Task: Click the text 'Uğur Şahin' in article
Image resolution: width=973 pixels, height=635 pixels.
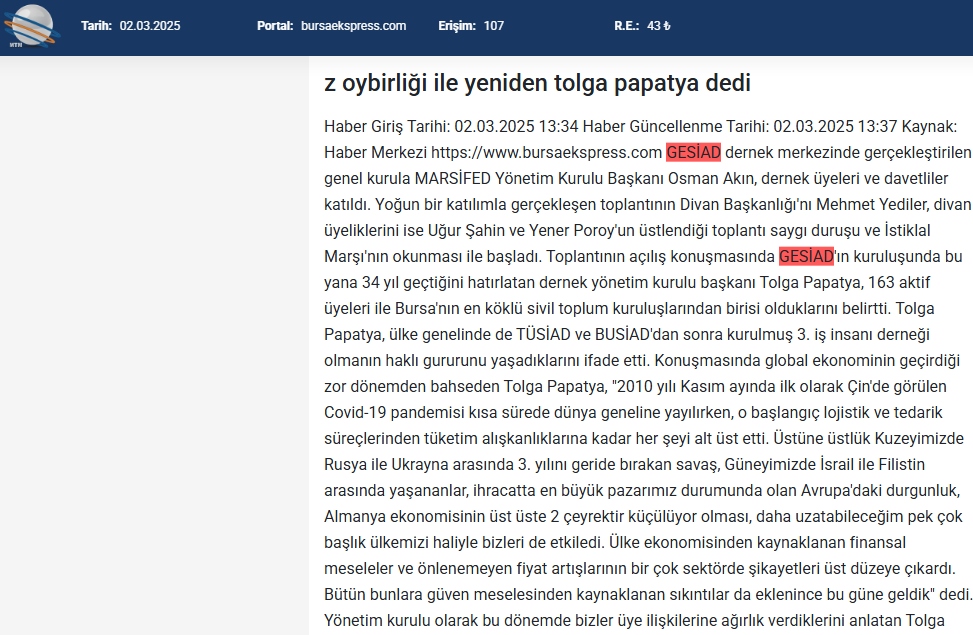Action: (x=465, y=231)
